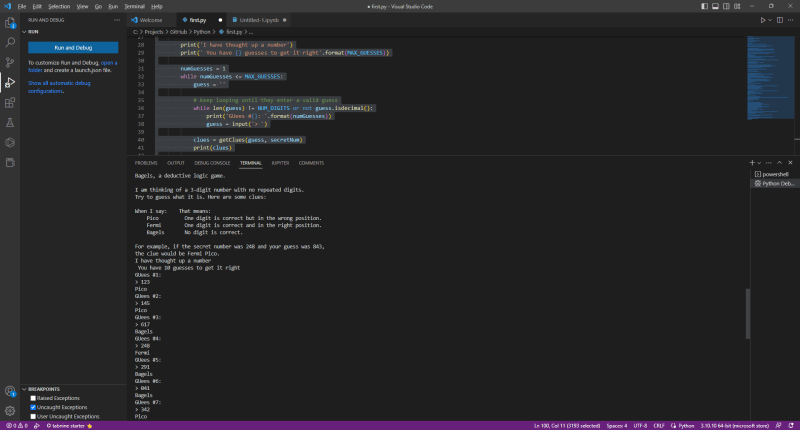800x430 pixels.
Task: Click unsaved dot on first.py tab
Action: [220, 20]
